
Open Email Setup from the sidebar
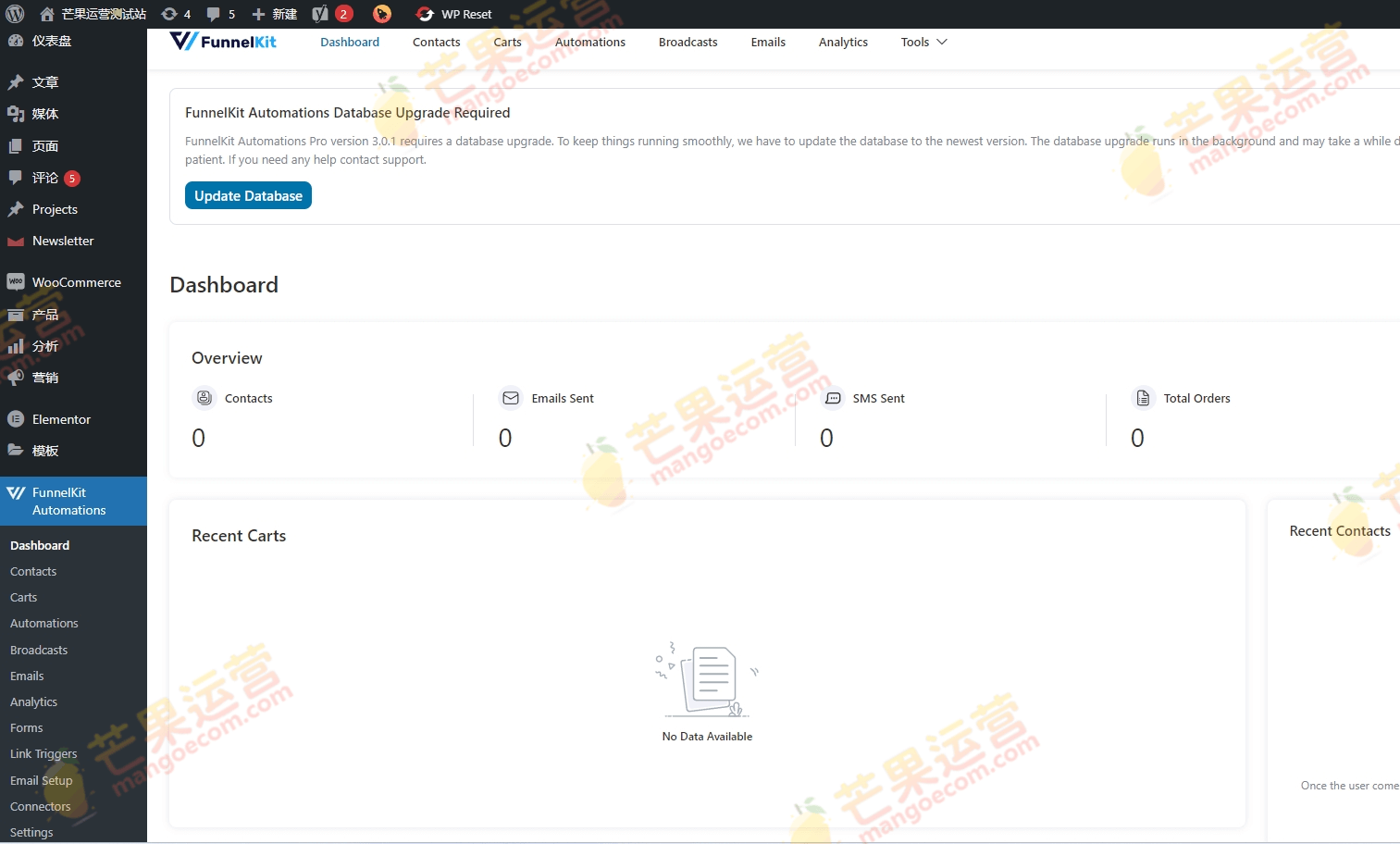pos(41,780)
